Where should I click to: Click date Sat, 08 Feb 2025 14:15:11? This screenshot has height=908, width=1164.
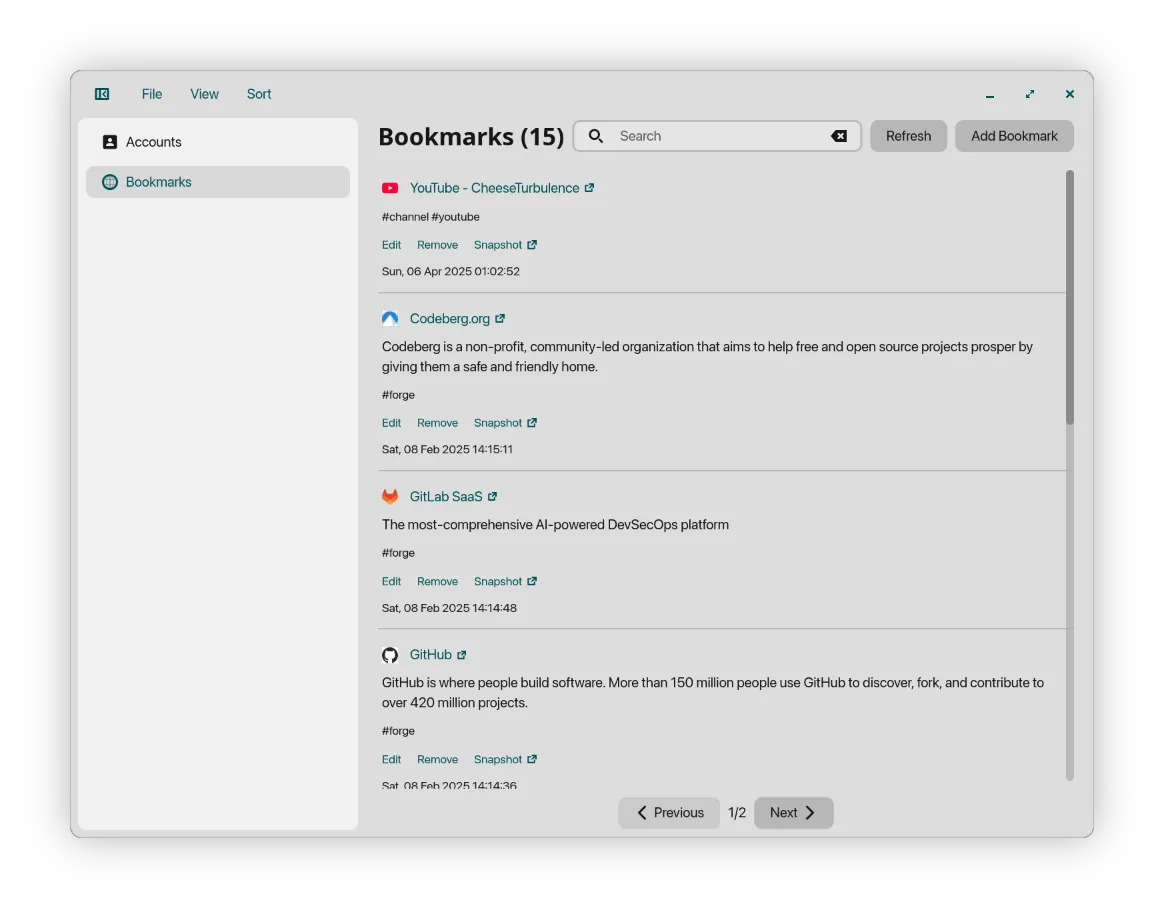pyautogui.click(x=447, y=449)
